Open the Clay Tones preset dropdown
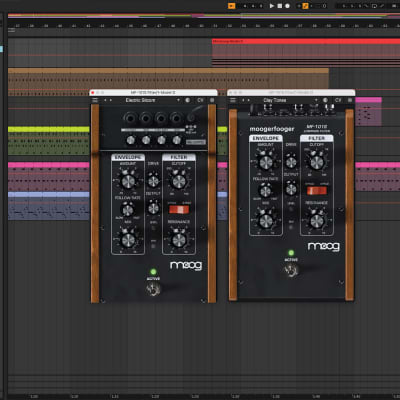Viewport: 400px width, 400px height. click(x=275, y=100)
